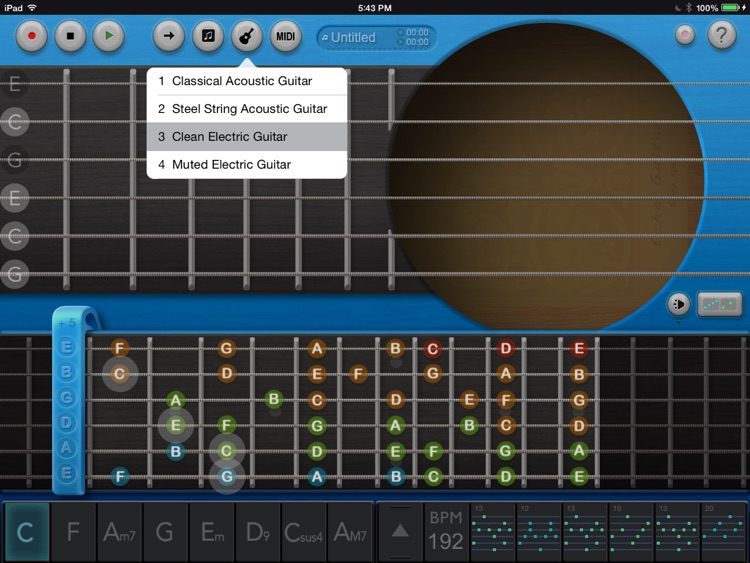Open the MIDI settings button
The height and width of the screenshot is (563, 750).
coord(286,36)
